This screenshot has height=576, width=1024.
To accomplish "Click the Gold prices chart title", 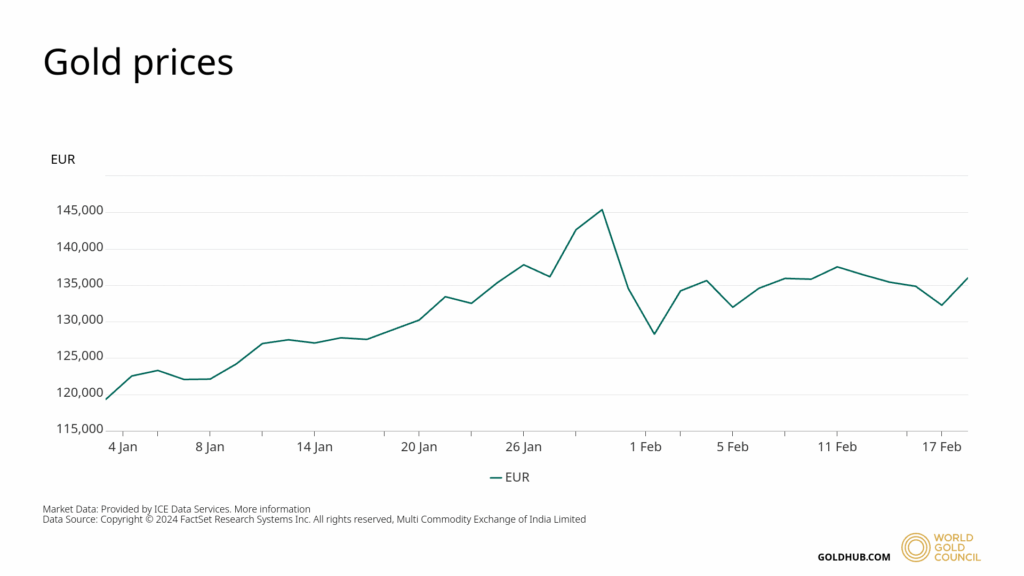I will click(x=138, y=62).
